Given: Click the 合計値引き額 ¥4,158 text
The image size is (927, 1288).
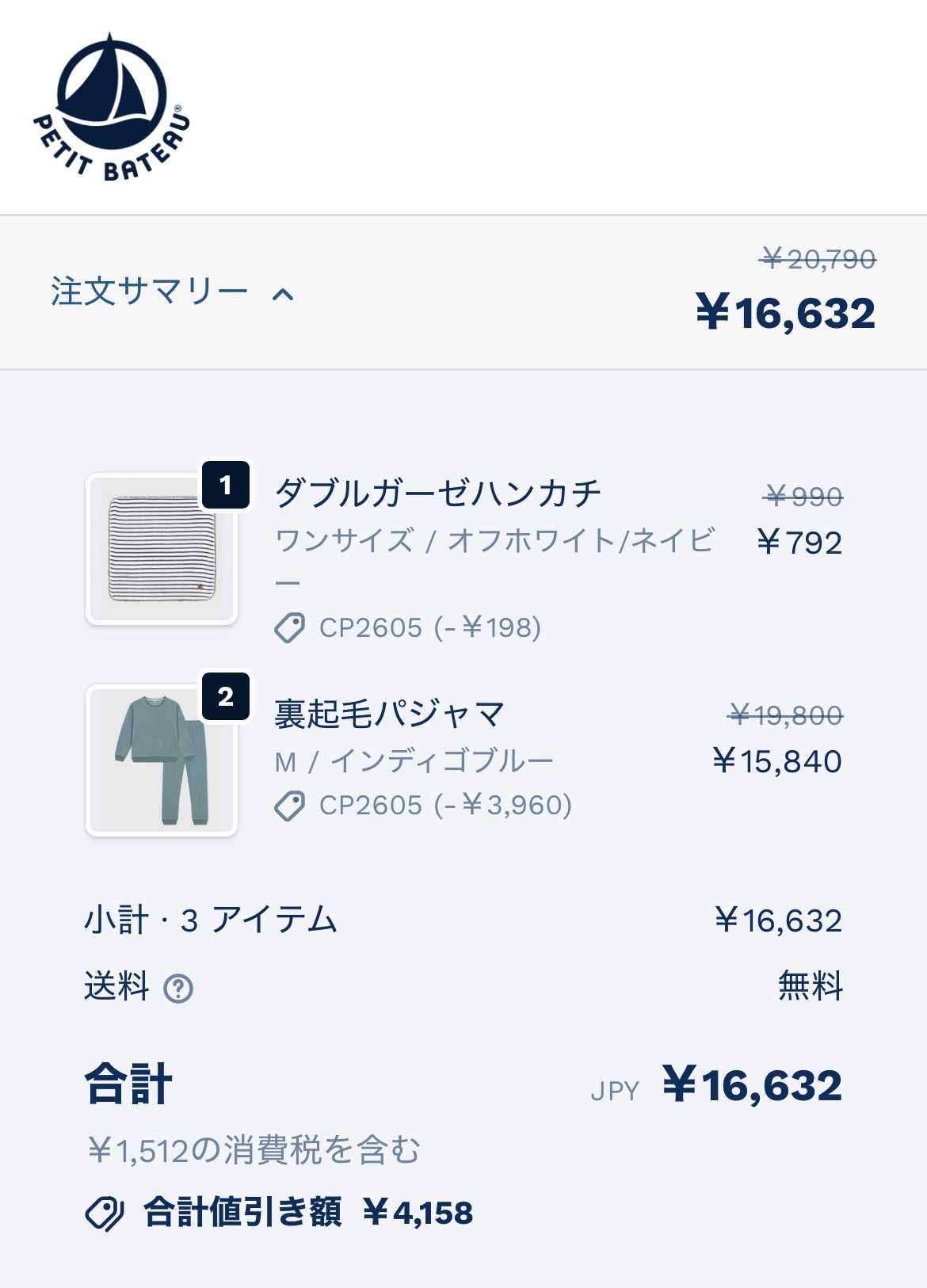Looking at the screenshot, I should [x=308, y=1213].
